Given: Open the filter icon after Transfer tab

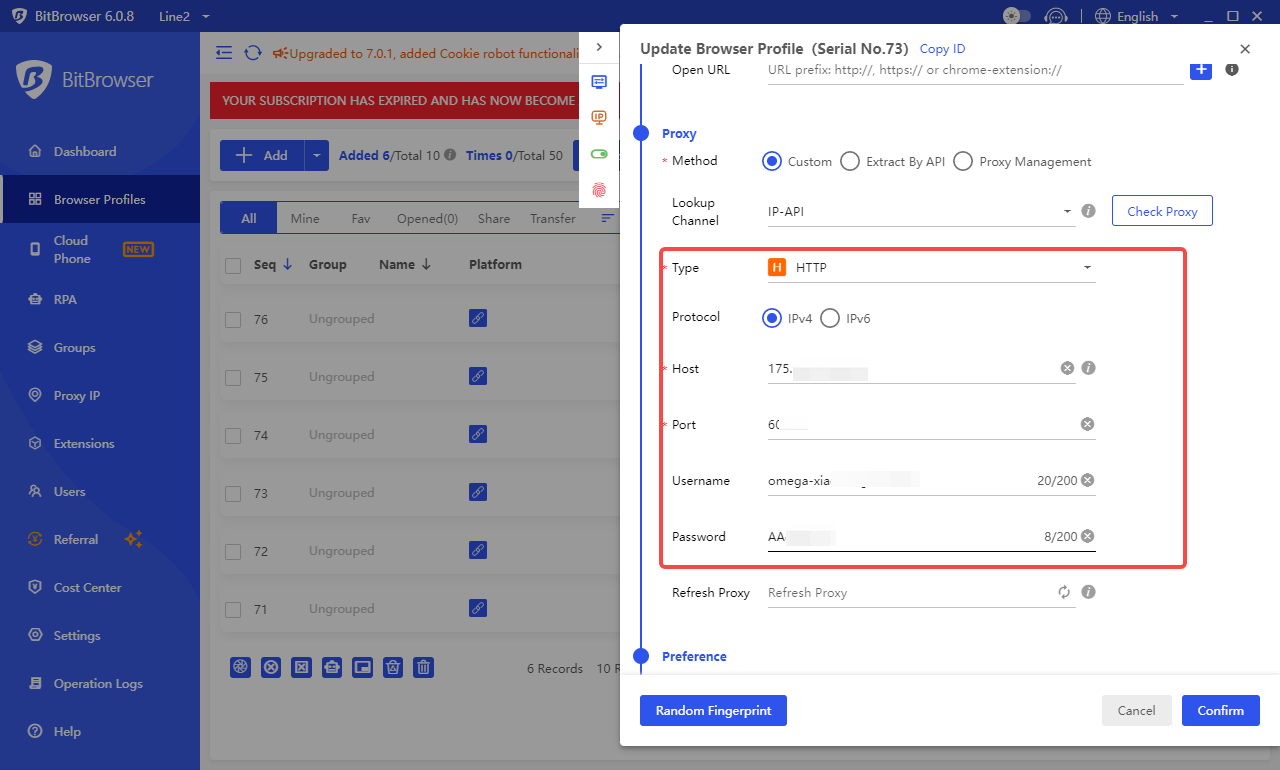Looking at the screenshot, I should click(607, 218).
